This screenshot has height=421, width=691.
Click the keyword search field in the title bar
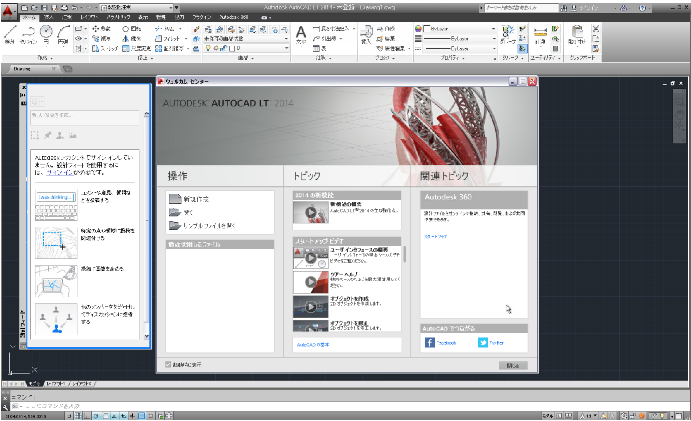pos(521,7)
